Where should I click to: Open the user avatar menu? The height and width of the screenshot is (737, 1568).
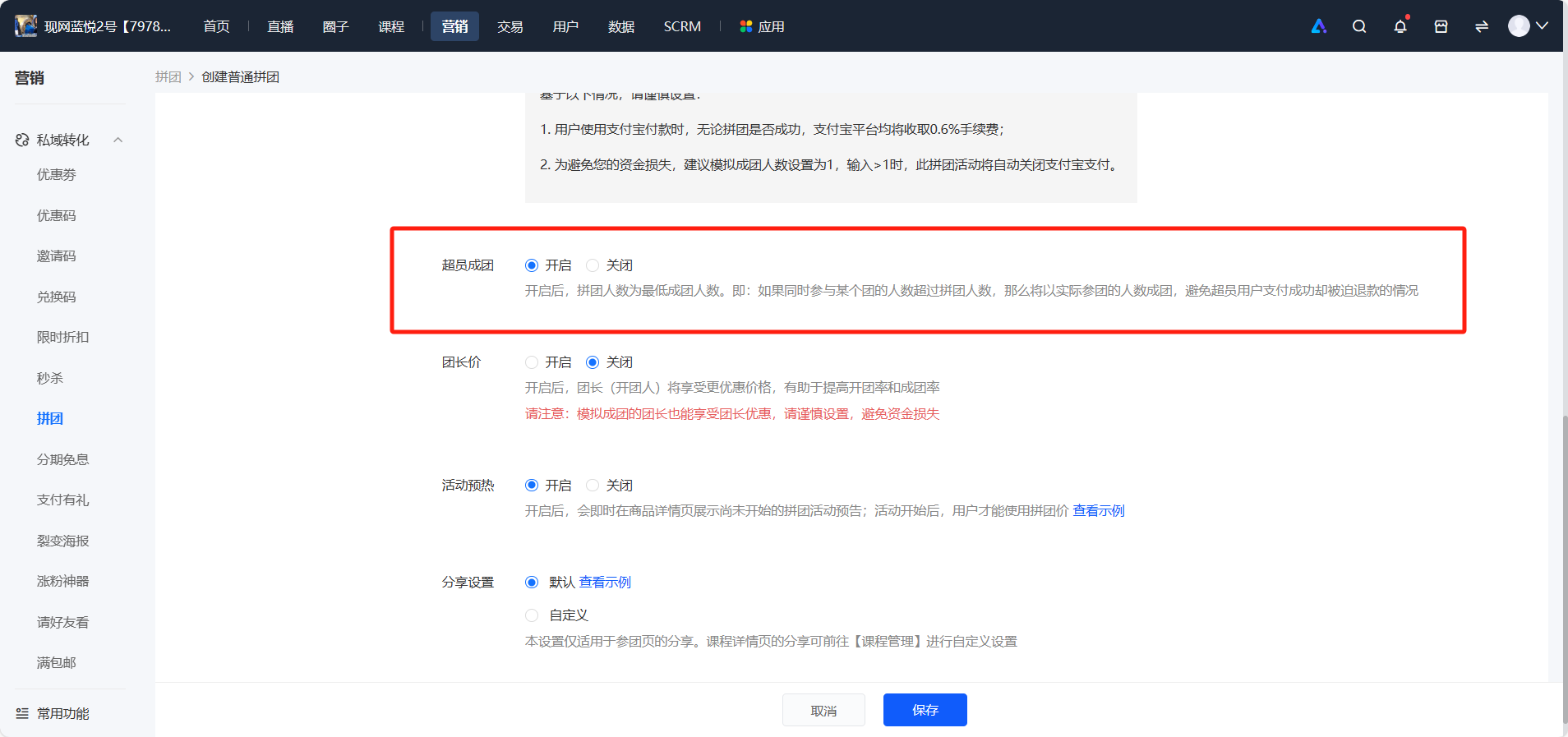pos(1519,26)
